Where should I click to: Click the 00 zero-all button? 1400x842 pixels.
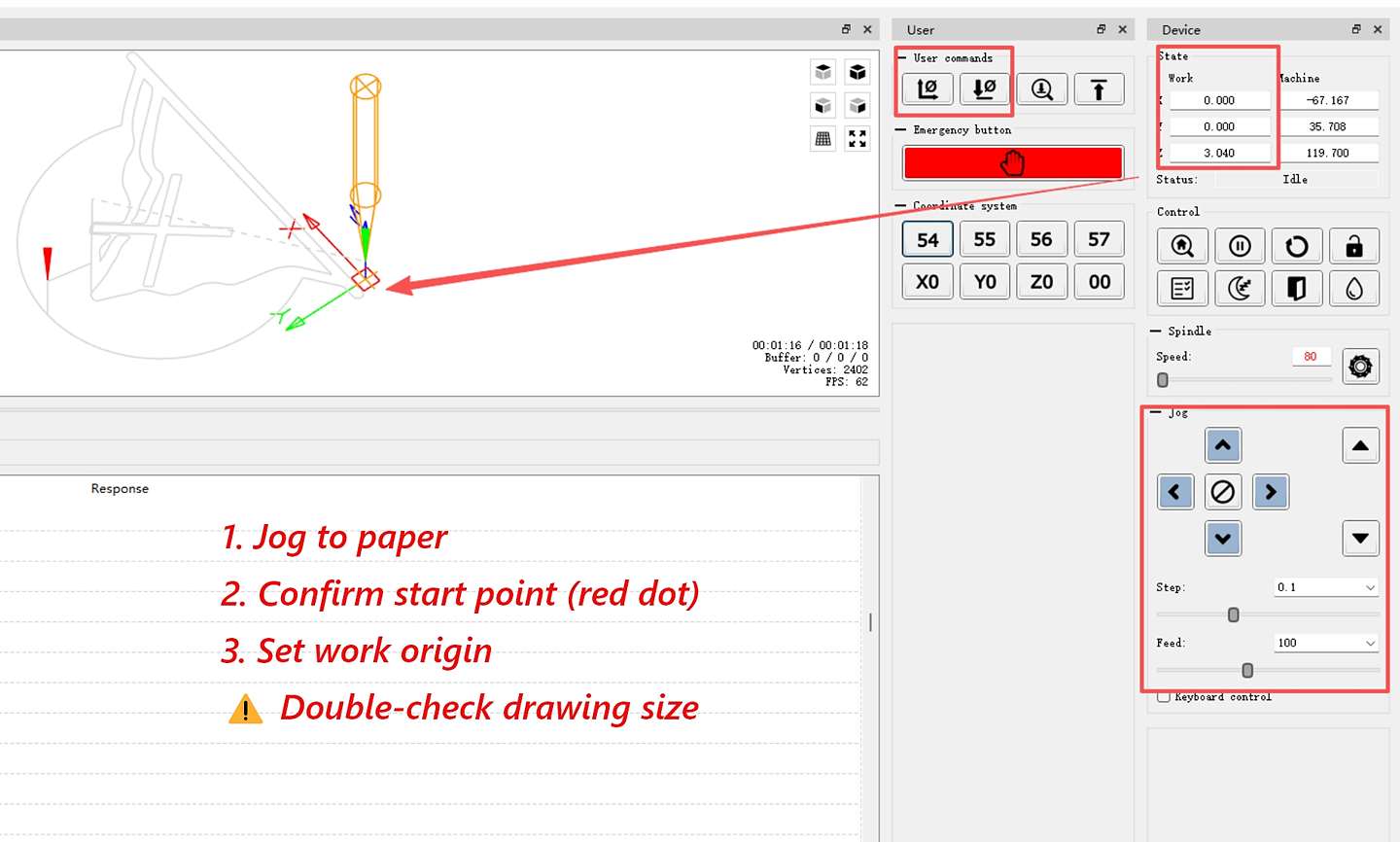pyautogui.click(x=1099, y=282)
